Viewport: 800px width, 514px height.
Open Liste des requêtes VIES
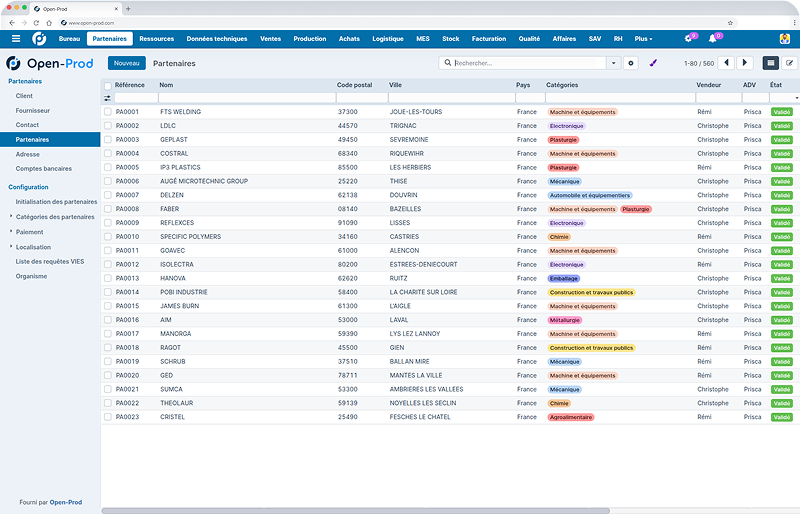pyautogui.click(x=50, y=261)
